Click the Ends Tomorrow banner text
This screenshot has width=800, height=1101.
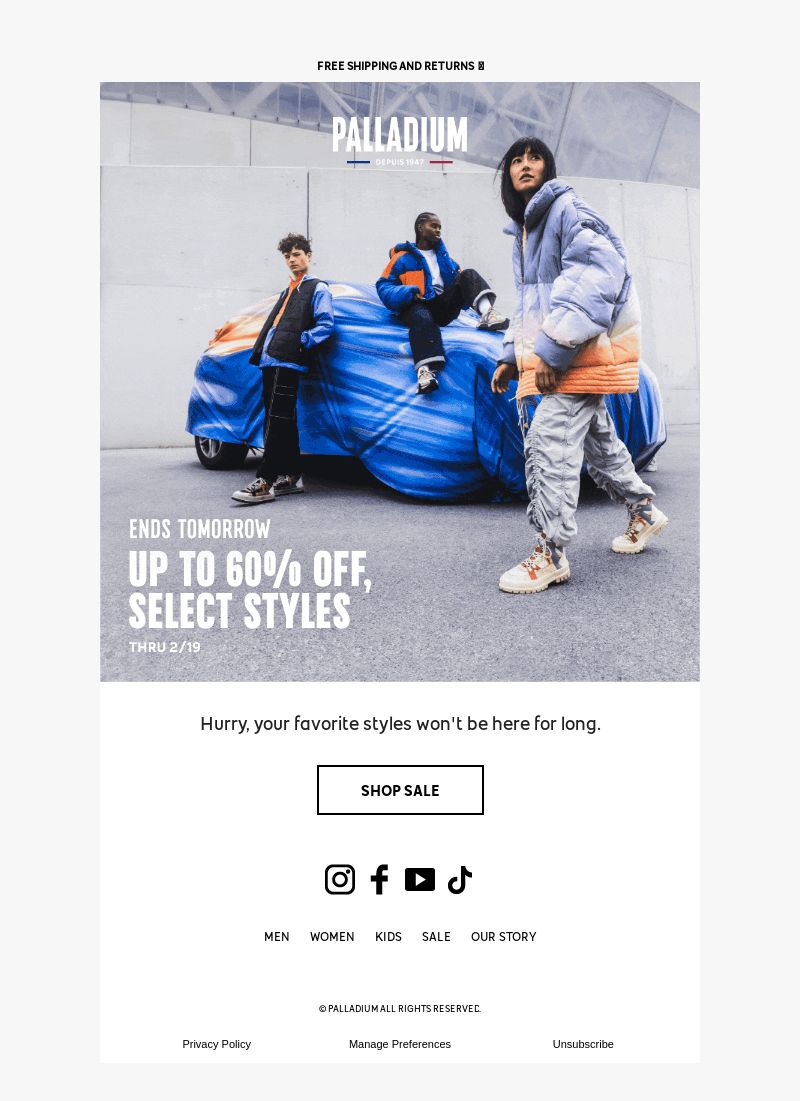(x=199, y=529)
